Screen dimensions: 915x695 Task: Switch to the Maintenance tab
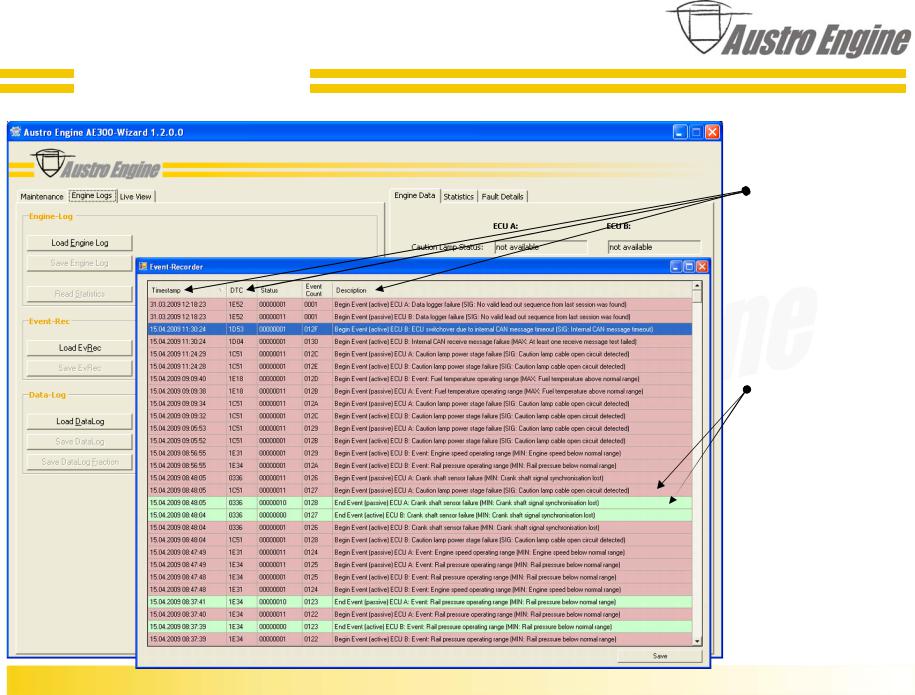41,197
